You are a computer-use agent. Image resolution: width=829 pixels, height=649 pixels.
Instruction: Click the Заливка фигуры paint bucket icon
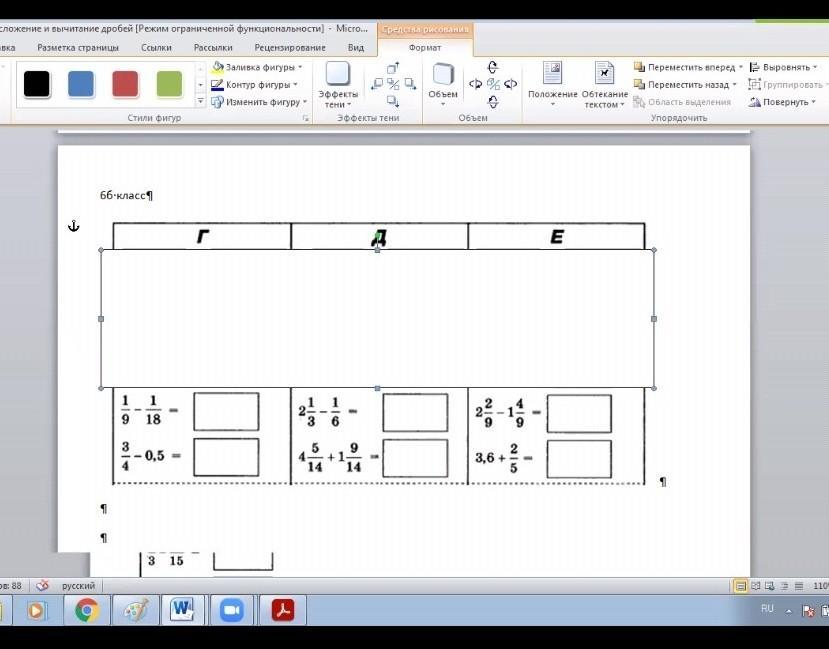tap(217, 67)
